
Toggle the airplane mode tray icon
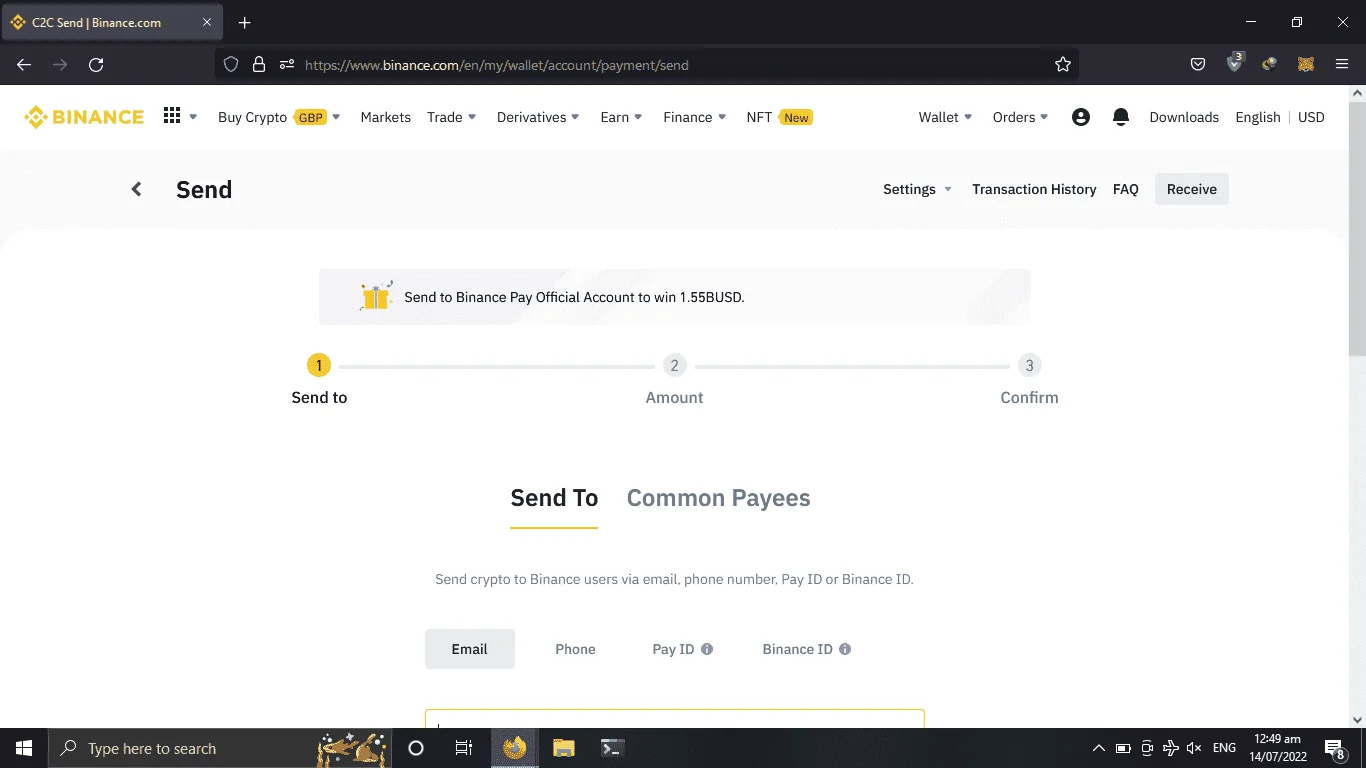[x=1171, y=748]
